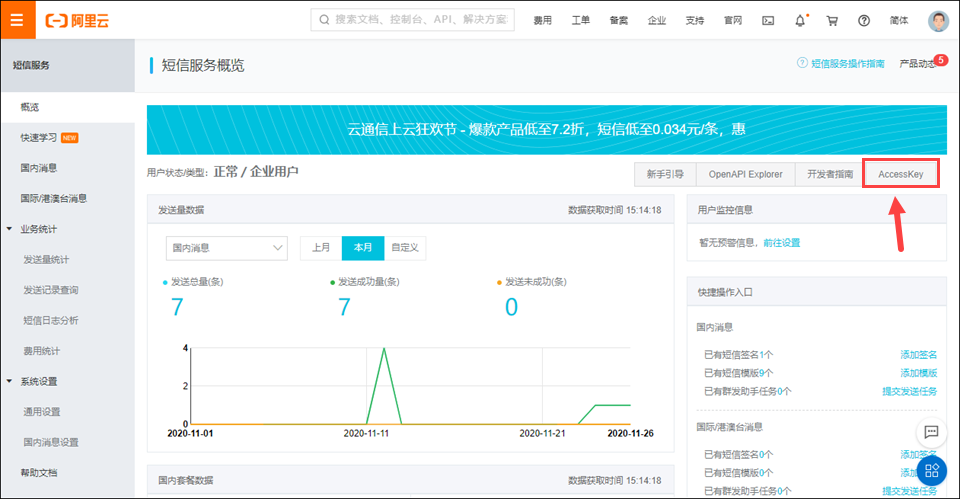Click the green peak on the chart

[384, 349]
